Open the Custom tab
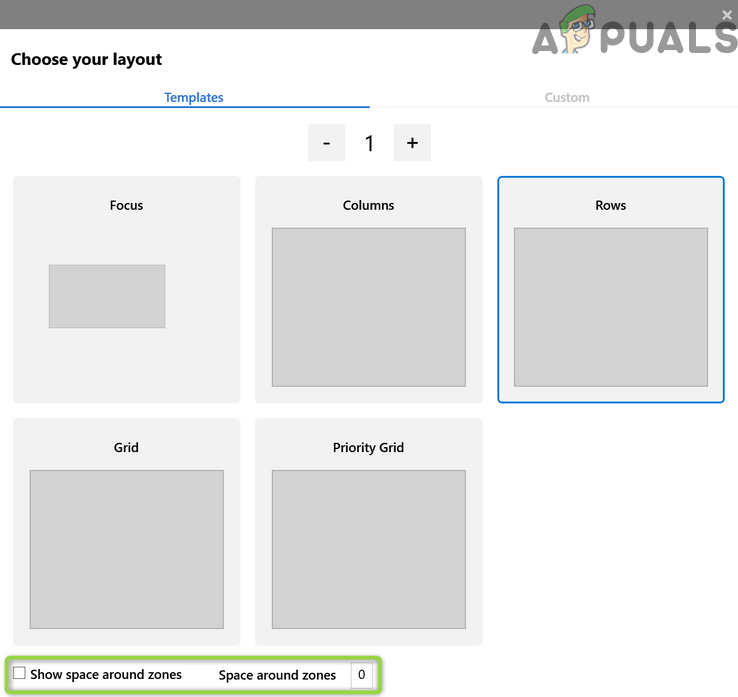The width and height of the screenshot is (738, 697). point(566,97)
